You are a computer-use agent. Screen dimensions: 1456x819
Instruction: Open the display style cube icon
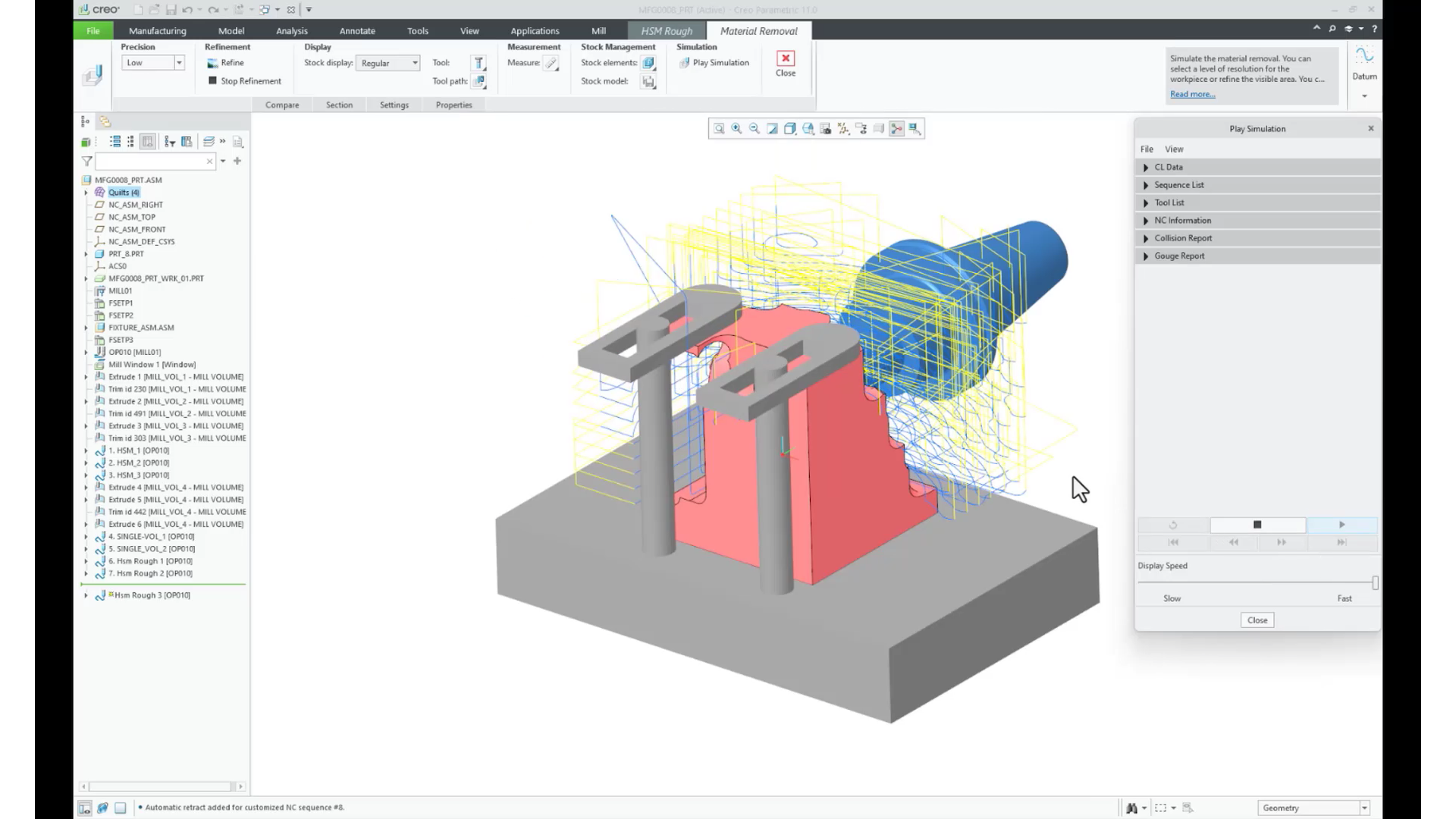click(790, 129)
